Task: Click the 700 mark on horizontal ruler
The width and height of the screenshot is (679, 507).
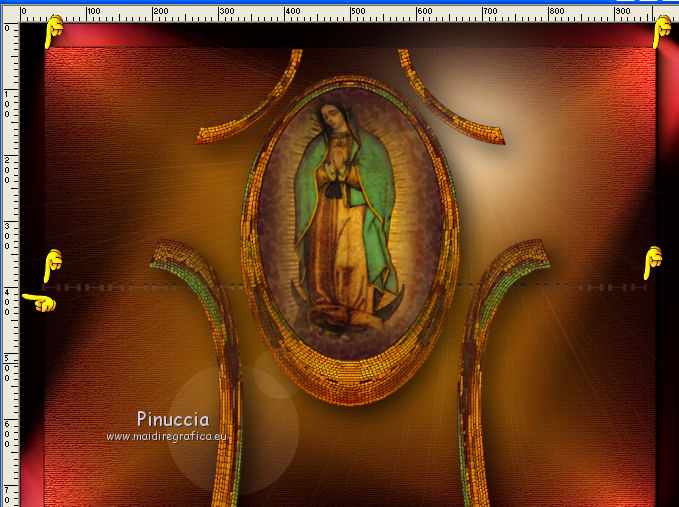Action: [x=490, y=12]
